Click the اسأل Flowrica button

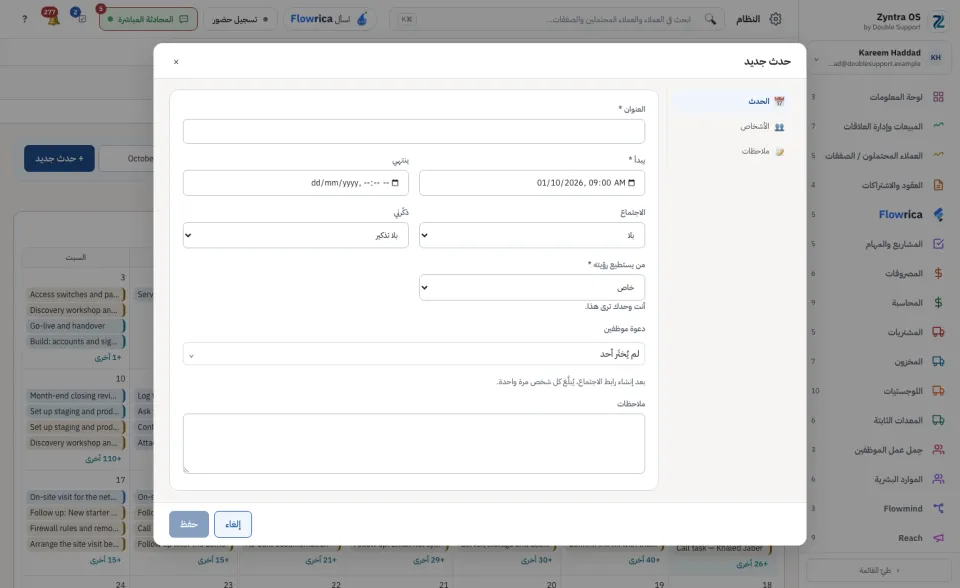329,19
